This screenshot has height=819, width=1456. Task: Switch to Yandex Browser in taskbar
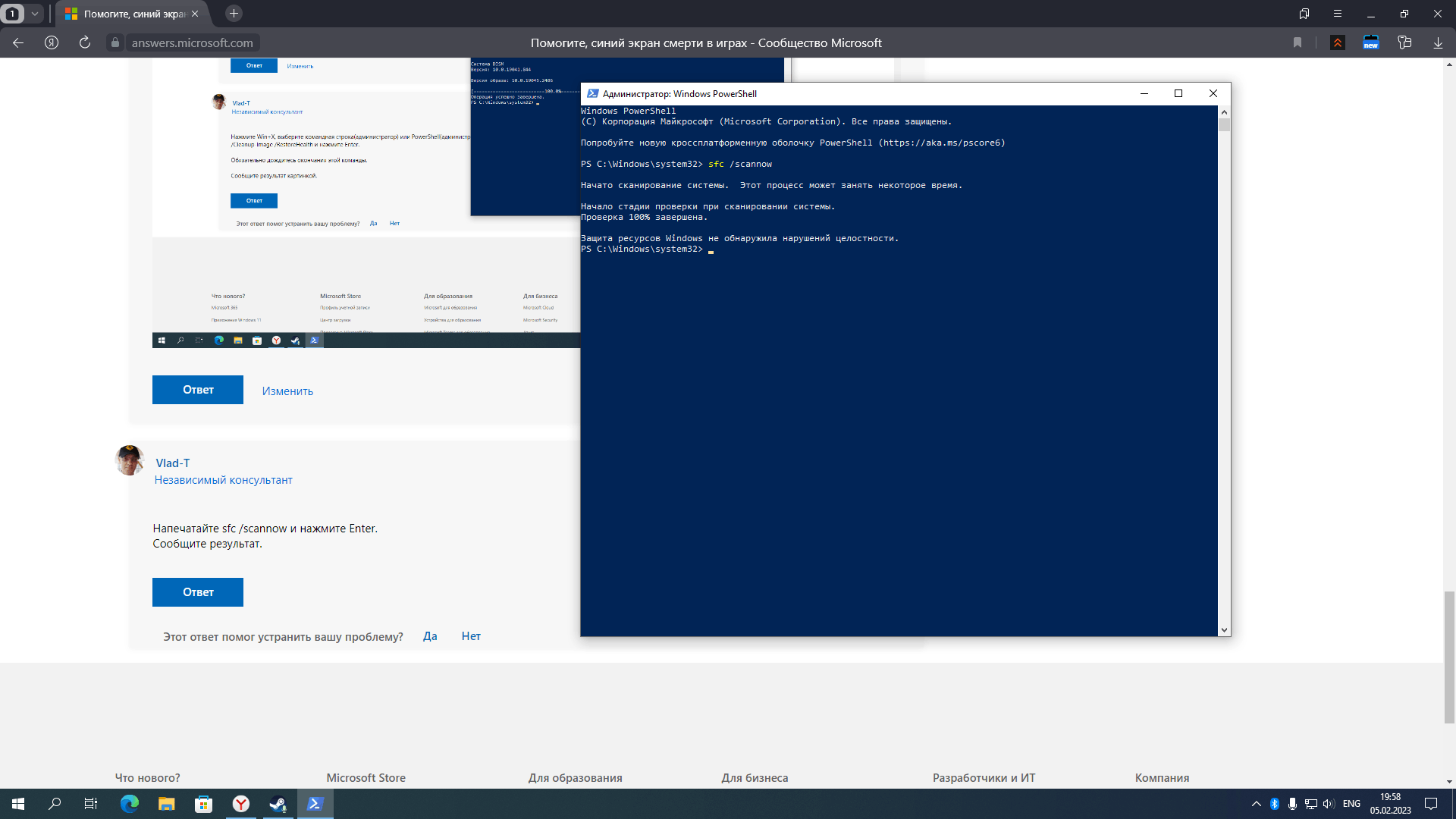[240, 804]
